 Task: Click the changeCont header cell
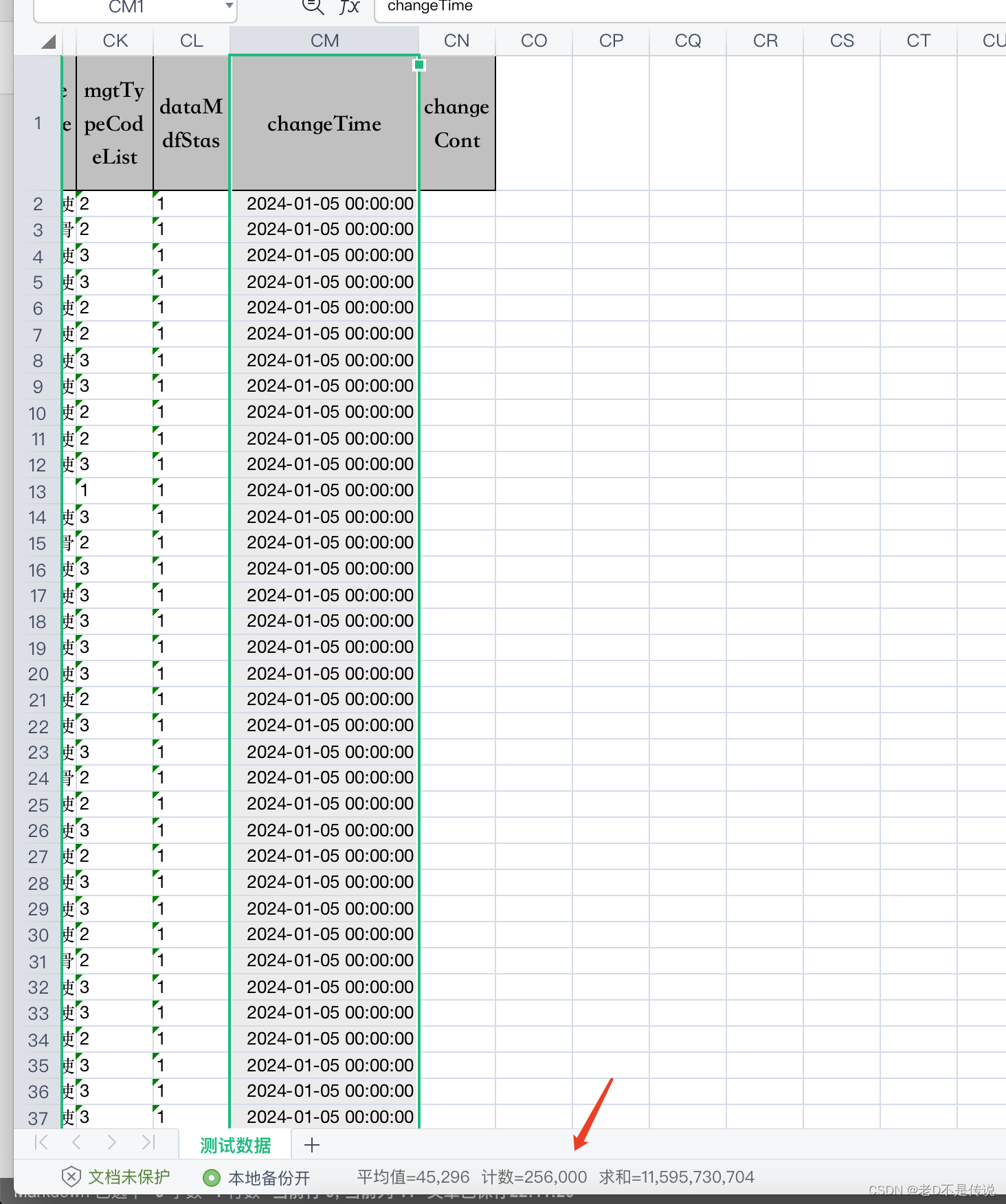457,123
